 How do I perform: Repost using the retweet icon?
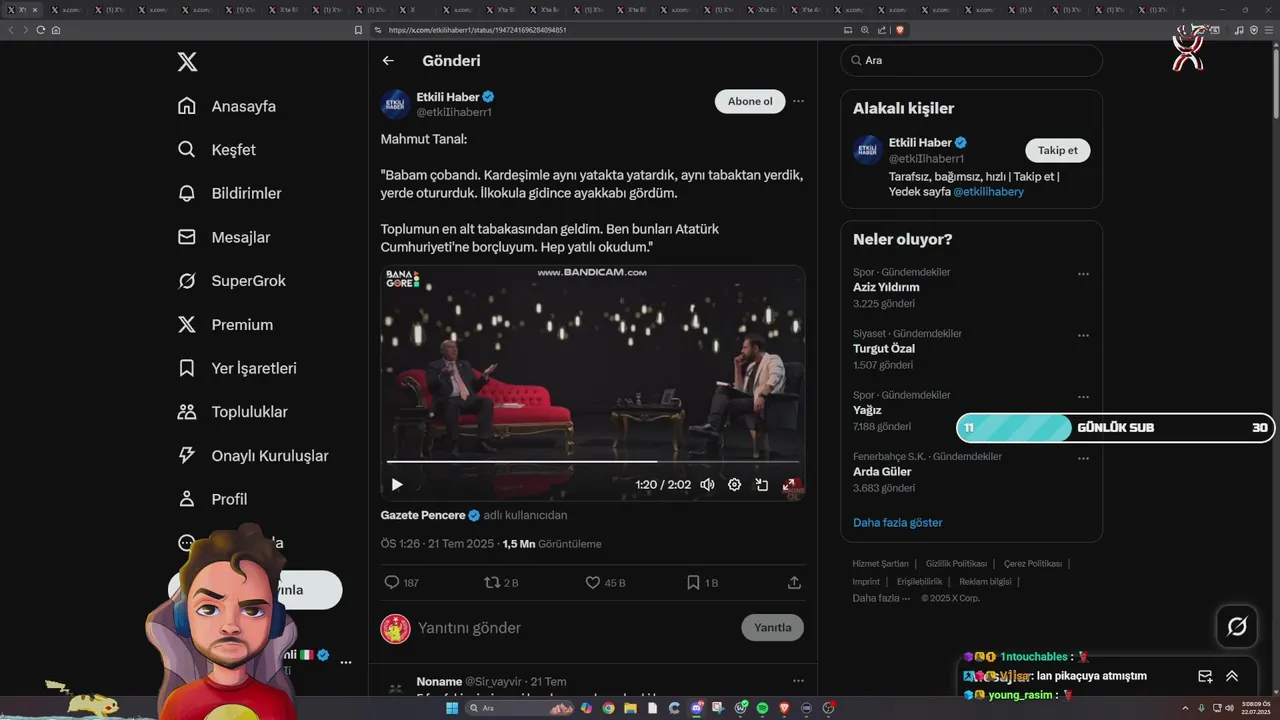click(x=491, y=582)
